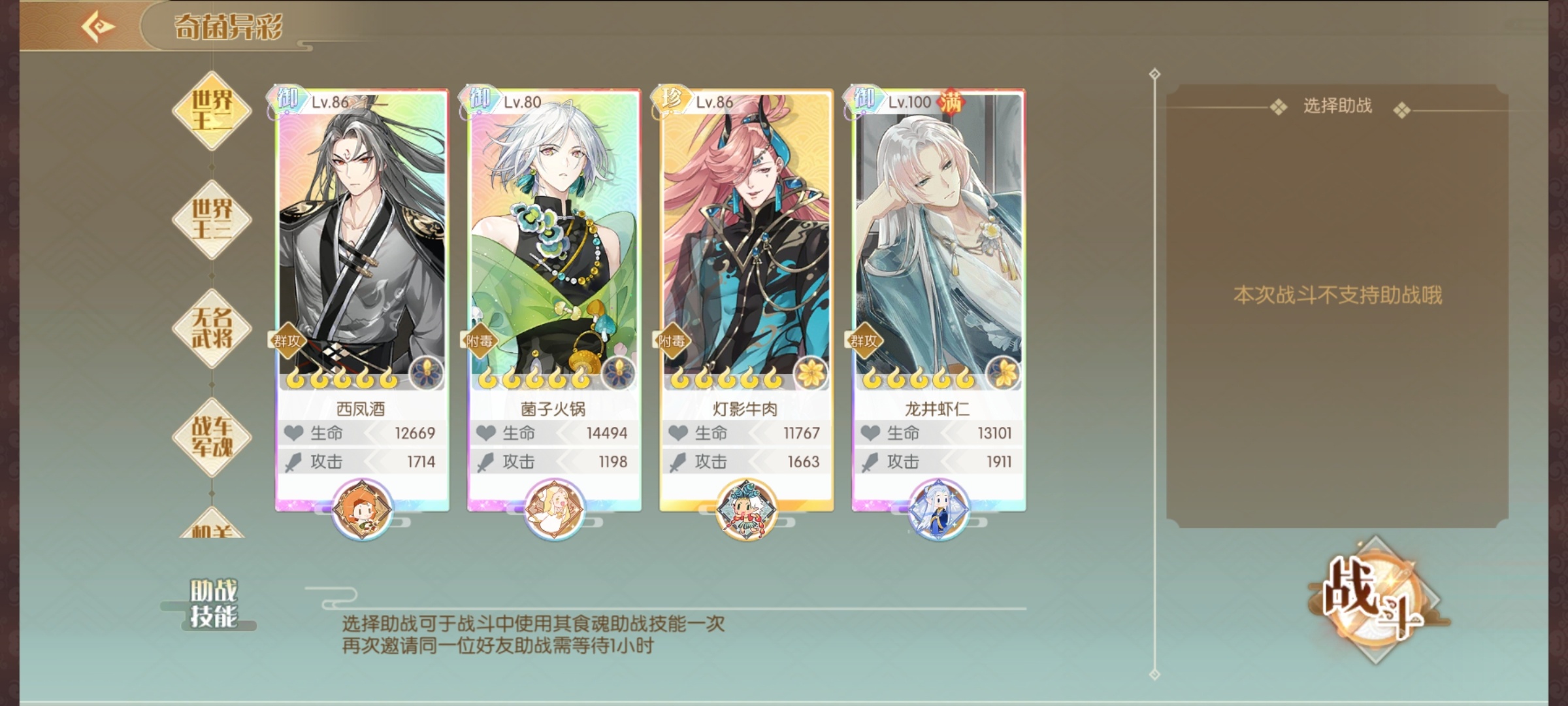Tap the flower emblem on 龙井虾仁 card
Viewport: 1568px width, 706px height.
(1003, 373)
